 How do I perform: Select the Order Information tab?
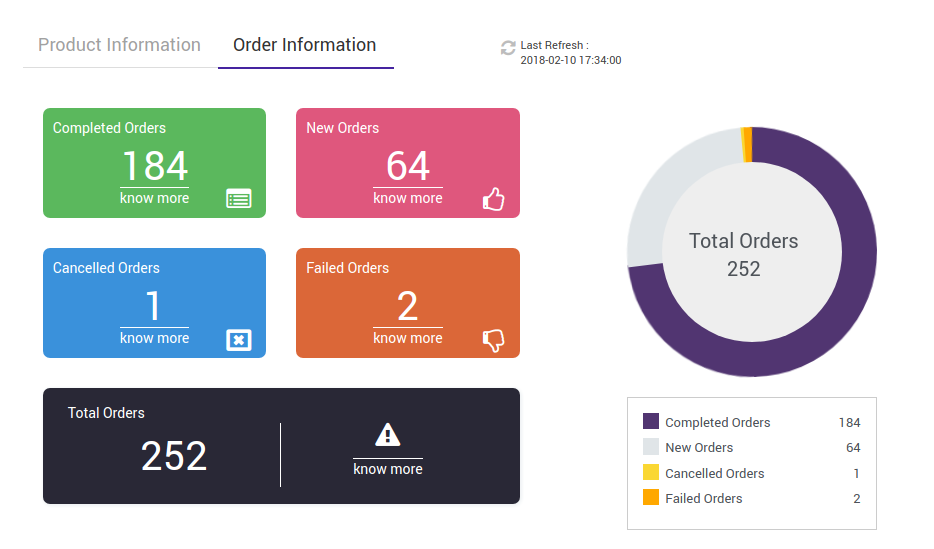[x=305, y=45]
